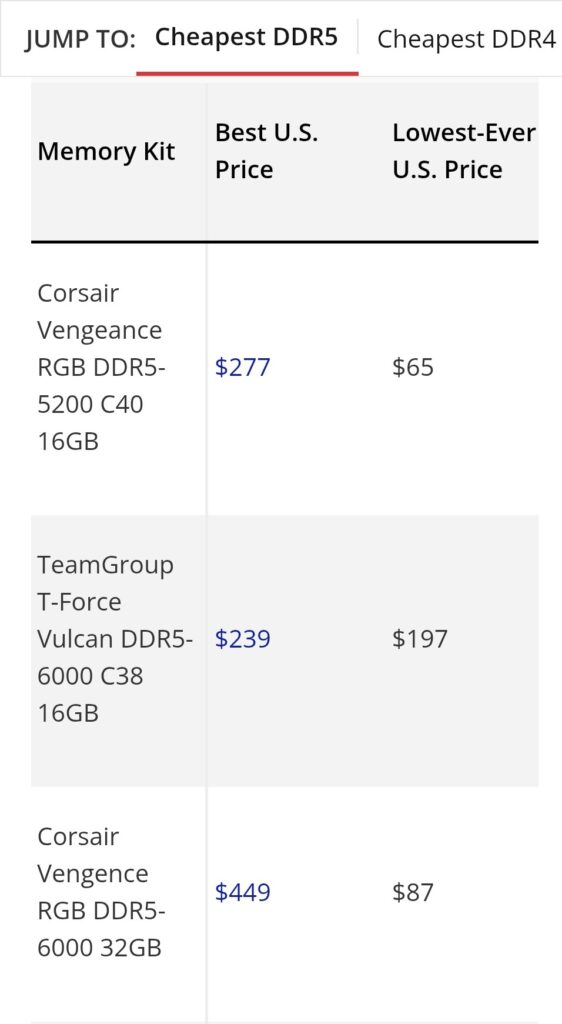This screenshot has height=1024, width=562.
Task: Click the JUMP TO label
Action: pyautogui.click(x=80, y=40)
